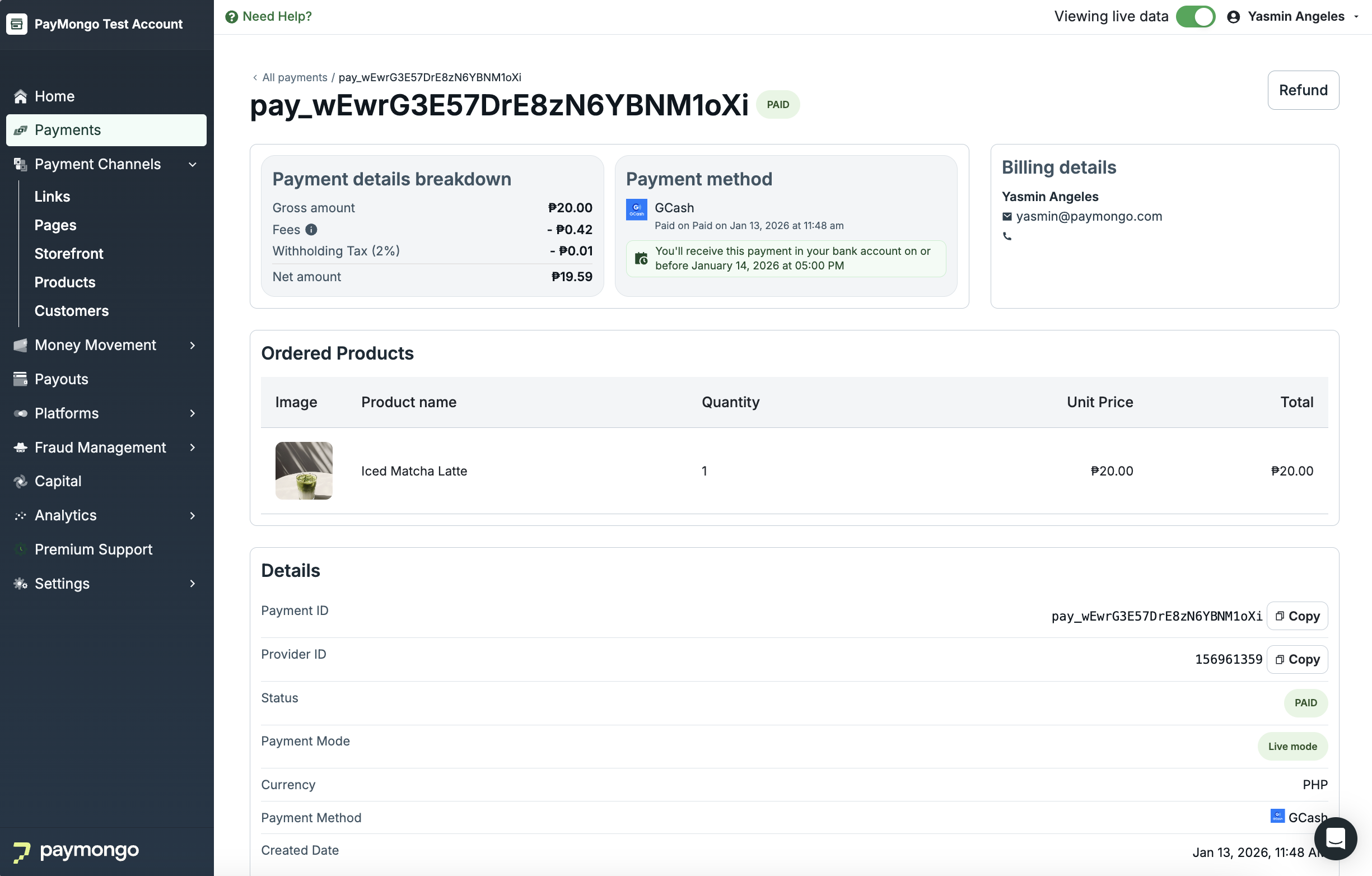Screen dimensions: 1372x876
Task: Expand the Fraud Management menu
Action: coord(193,448)
